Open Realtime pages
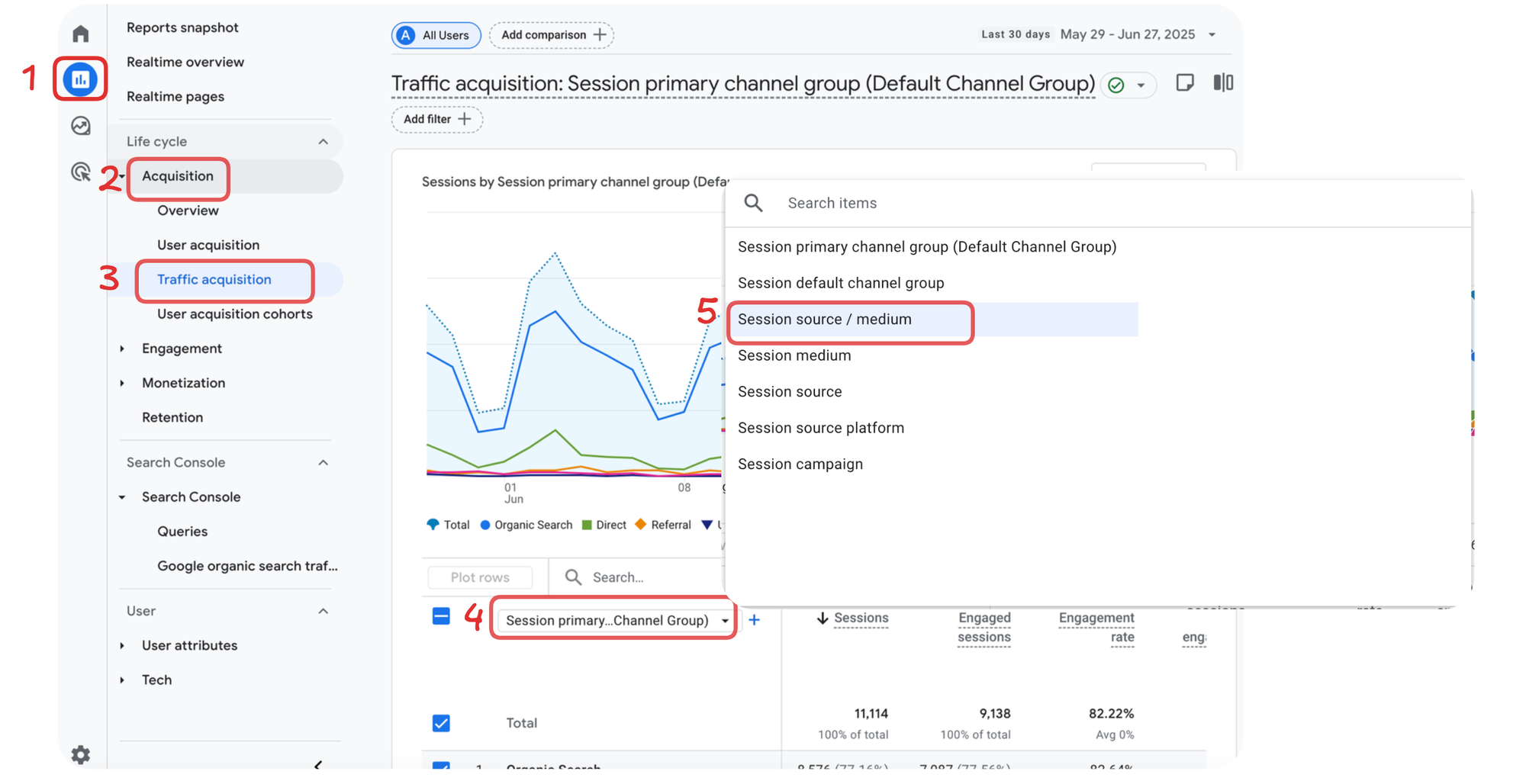 [x=175, y=97]
